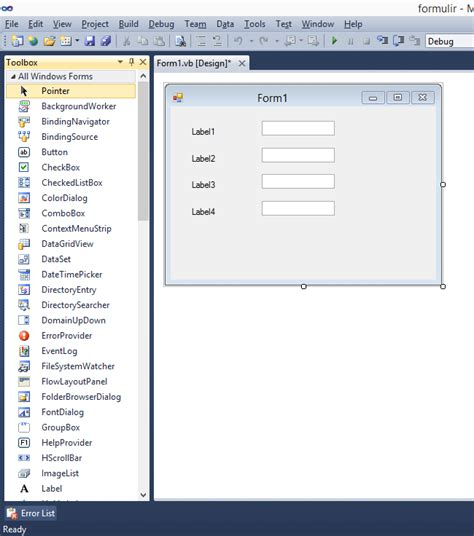
Task: Click the text box beside Label3
Action: tap(298, 182)
